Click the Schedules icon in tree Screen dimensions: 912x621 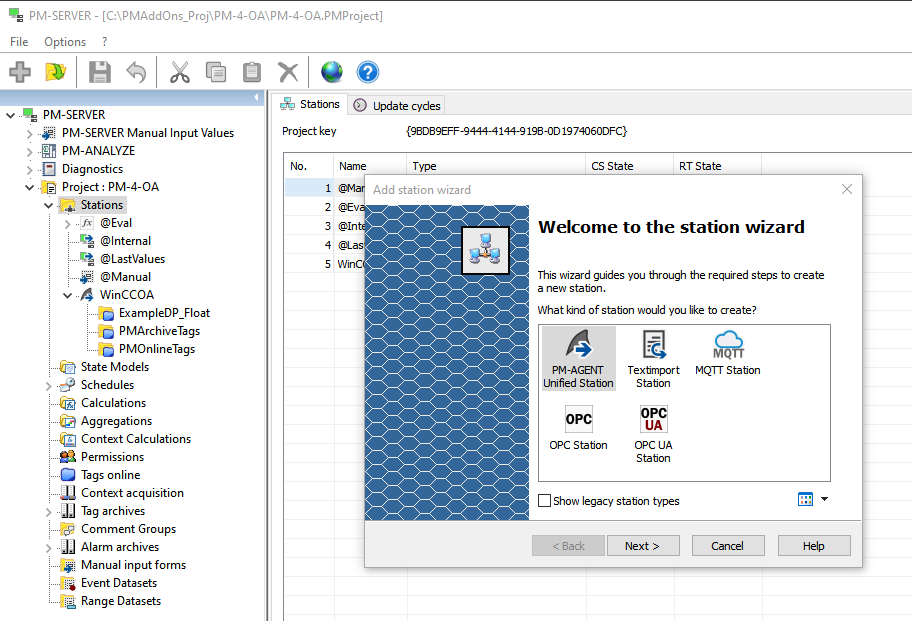point(68,384)
